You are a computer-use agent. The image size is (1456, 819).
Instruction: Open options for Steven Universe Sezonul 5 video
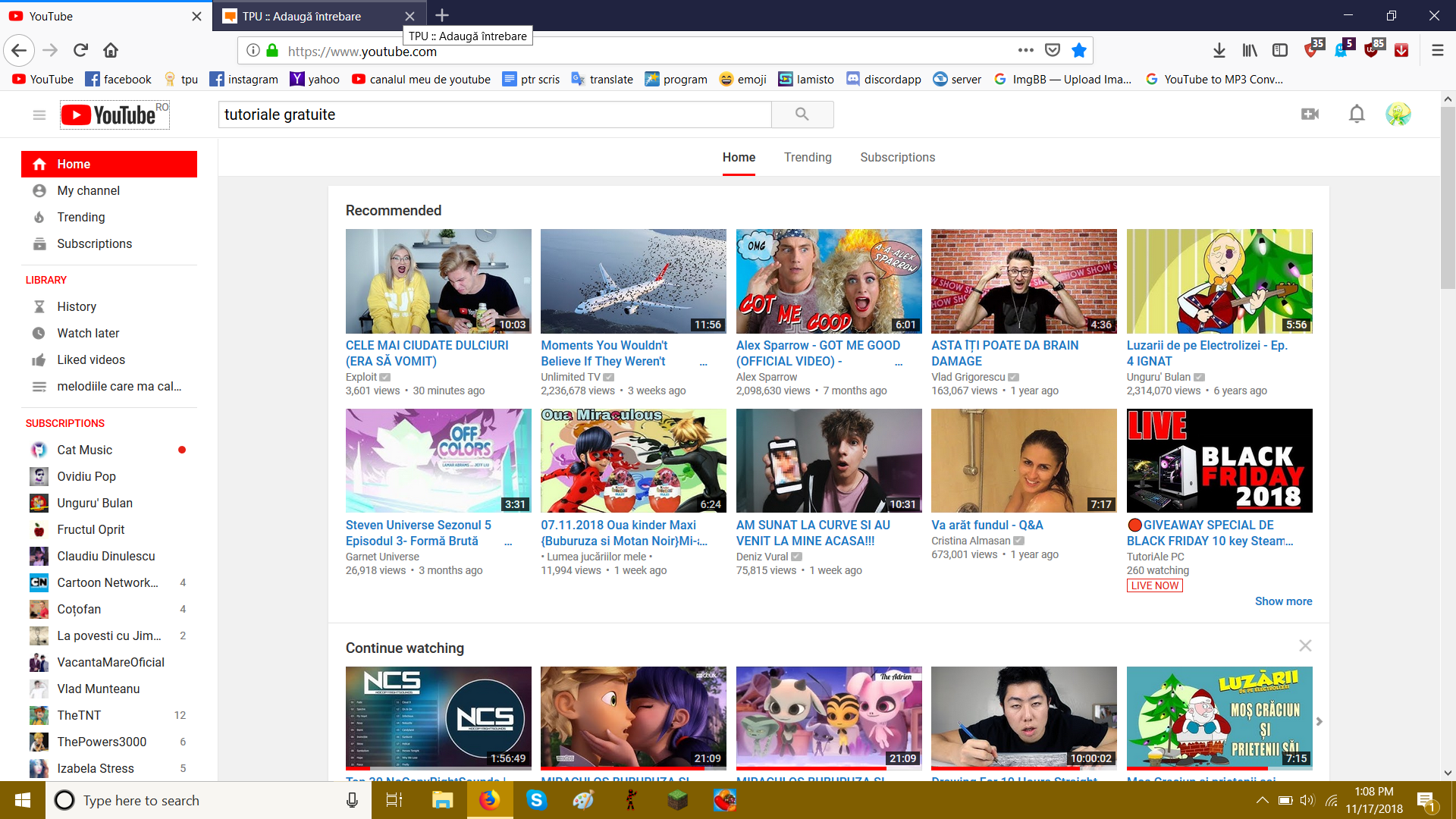tap(508, 542)
